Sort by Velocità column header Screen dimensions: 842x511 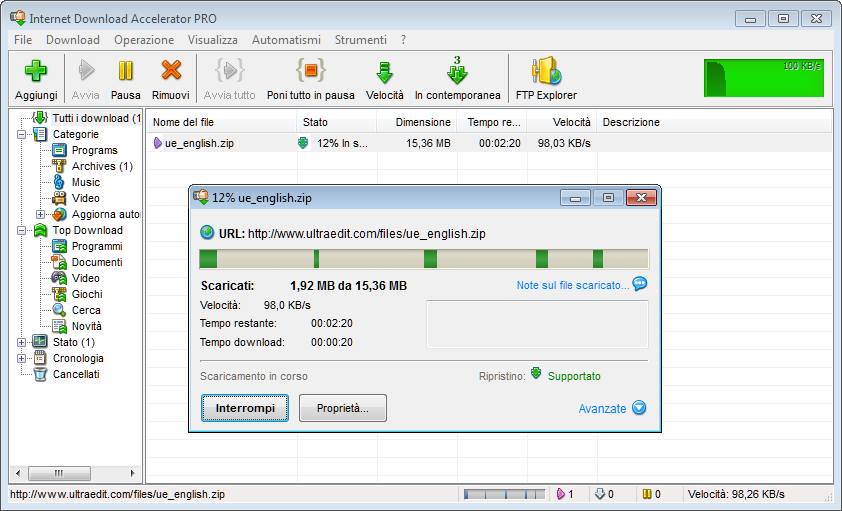pos(562,122)
